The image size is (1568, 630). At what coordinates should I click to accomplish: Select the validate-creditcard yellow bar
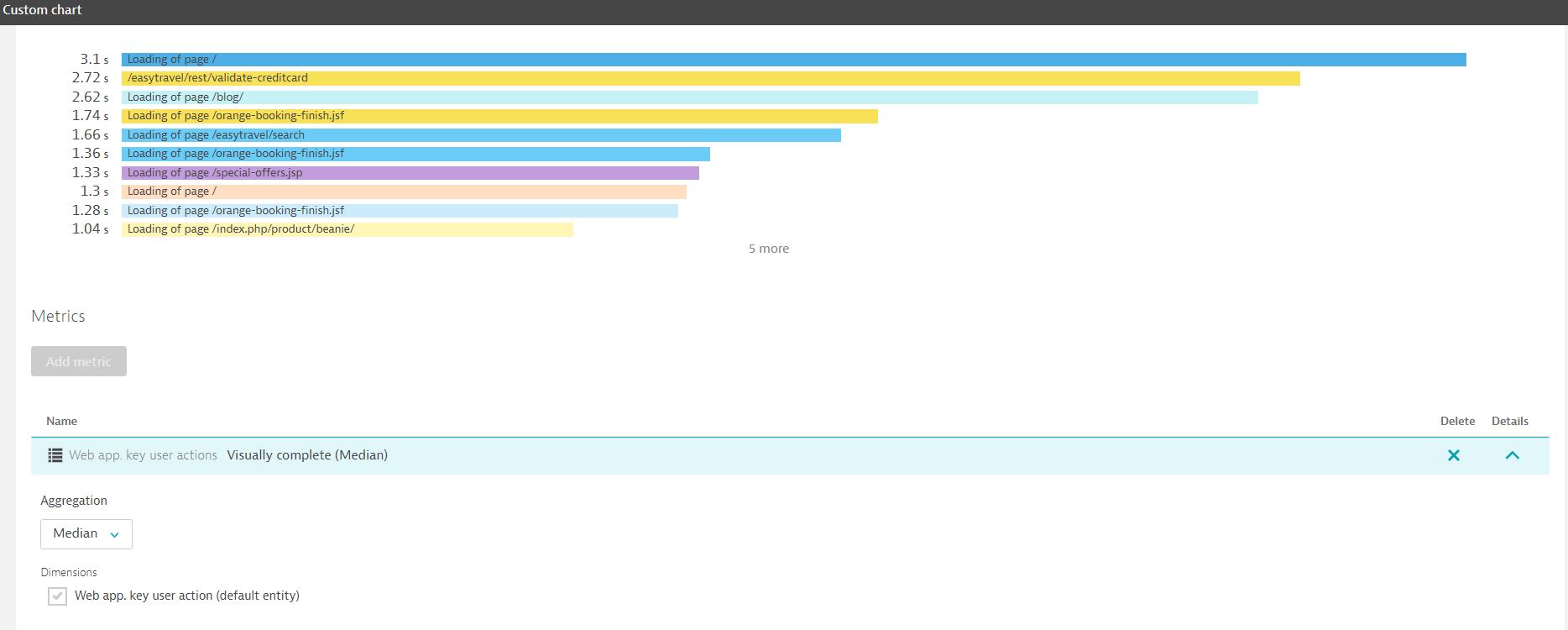pos(710,78)
